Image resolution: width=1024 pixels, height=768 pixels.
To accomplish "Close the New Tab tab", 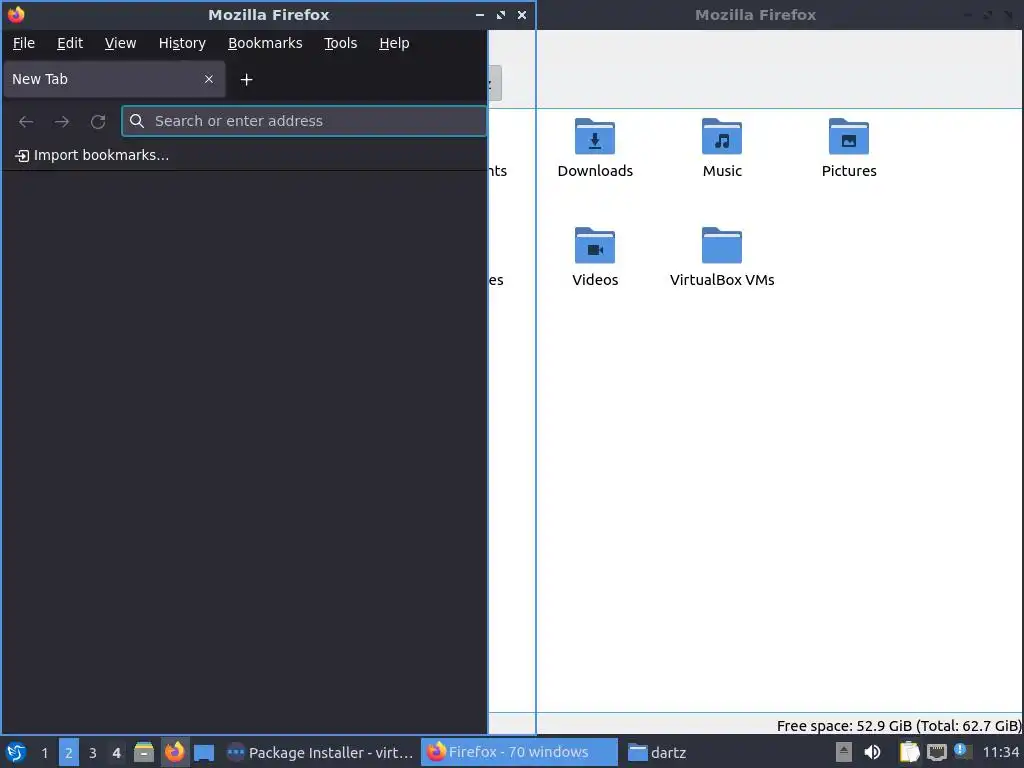I will click(209, 79).
